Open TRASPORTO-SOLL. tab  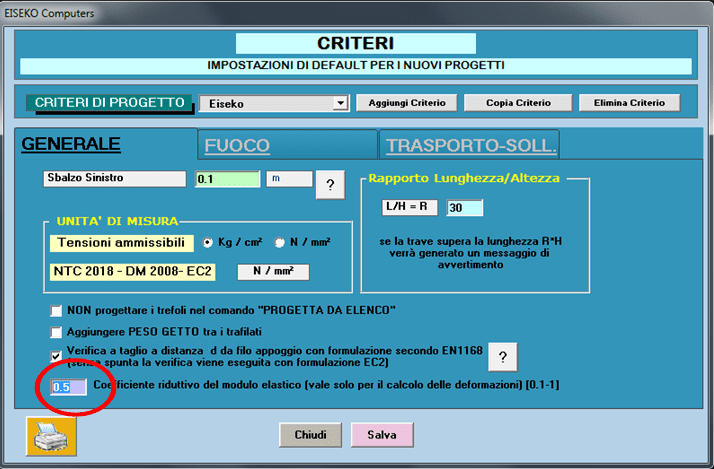(471, 146)
